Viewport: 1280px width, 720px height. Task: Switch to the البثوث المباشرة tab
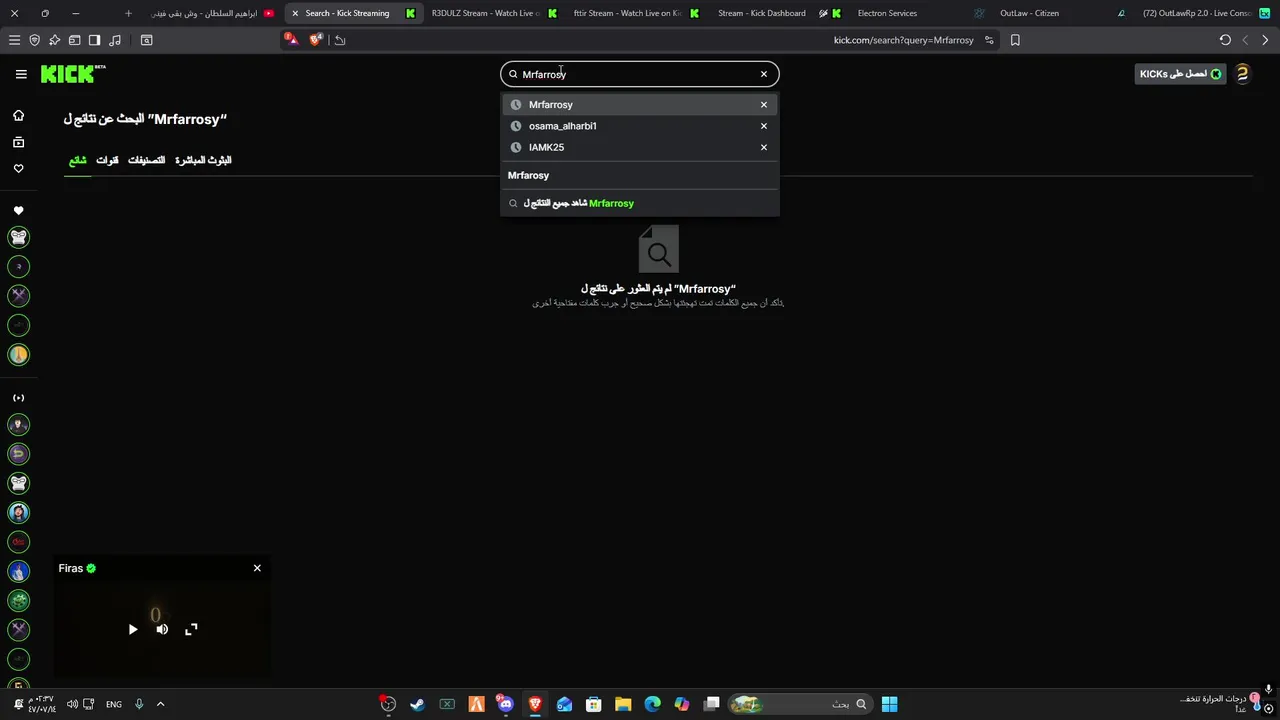(203, 160)
